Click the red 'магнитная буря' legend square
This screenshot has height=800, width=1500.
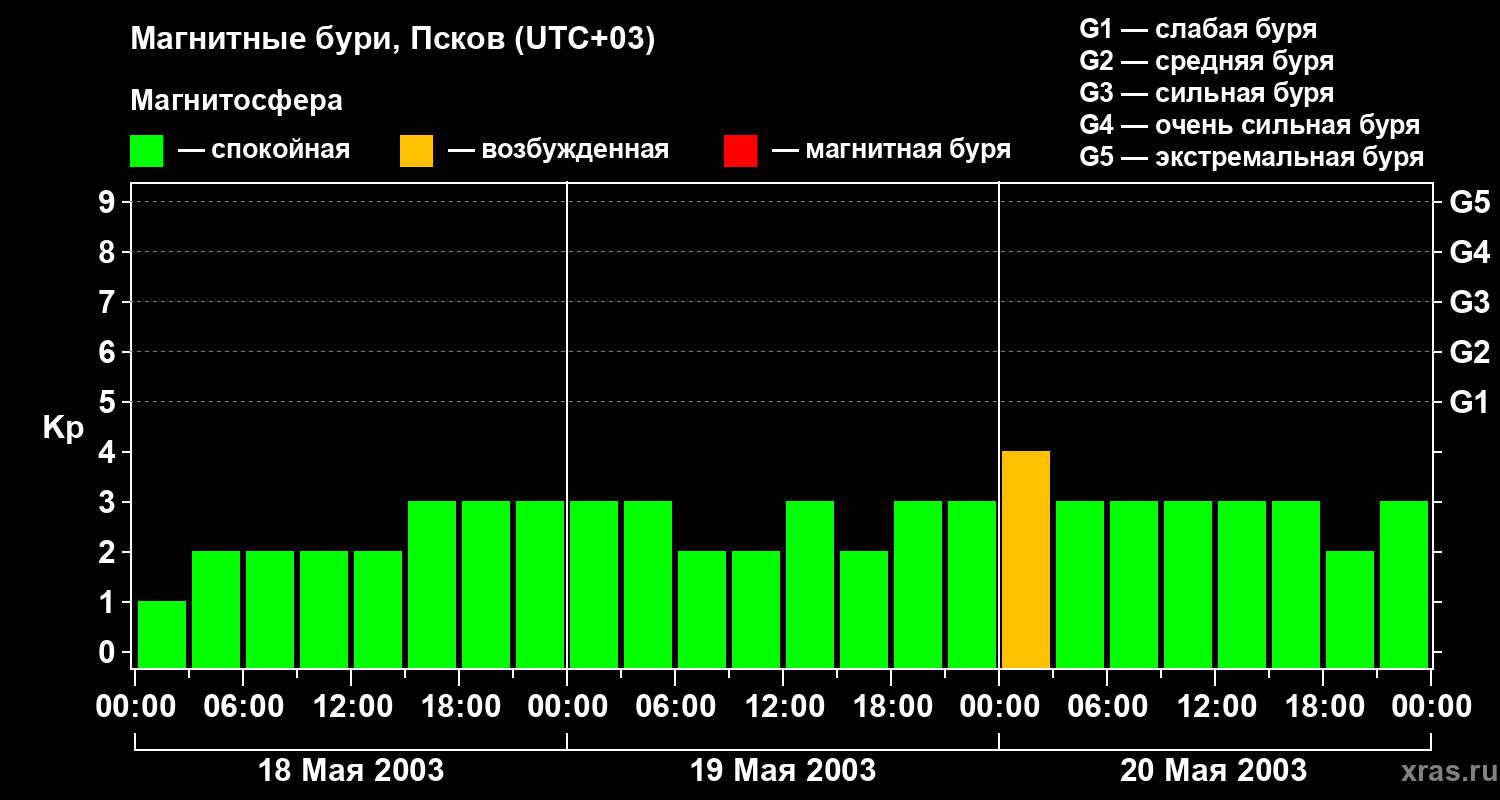(740, 151)
